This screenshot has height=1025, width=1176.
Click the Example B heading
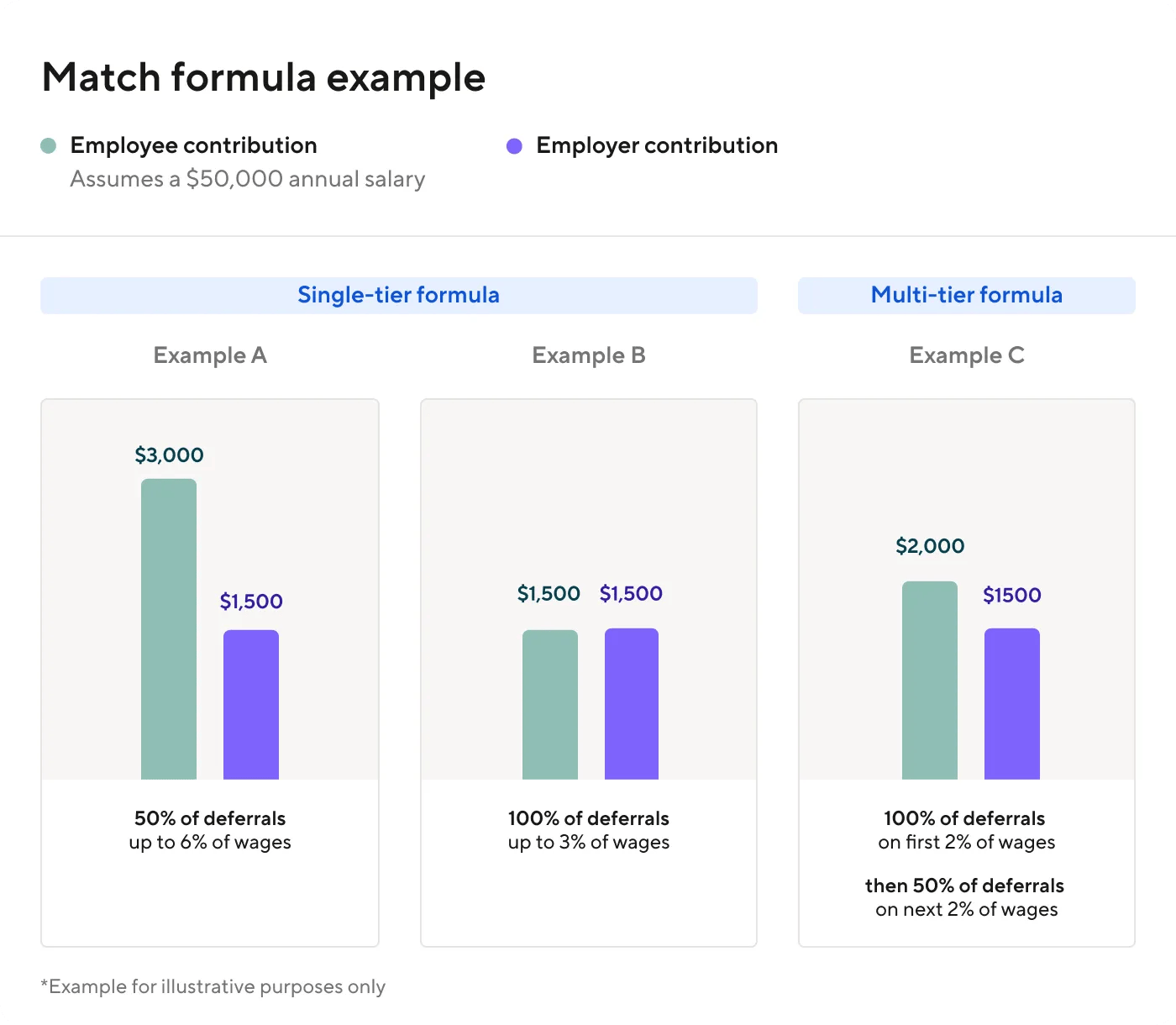[x=589, y=355]
